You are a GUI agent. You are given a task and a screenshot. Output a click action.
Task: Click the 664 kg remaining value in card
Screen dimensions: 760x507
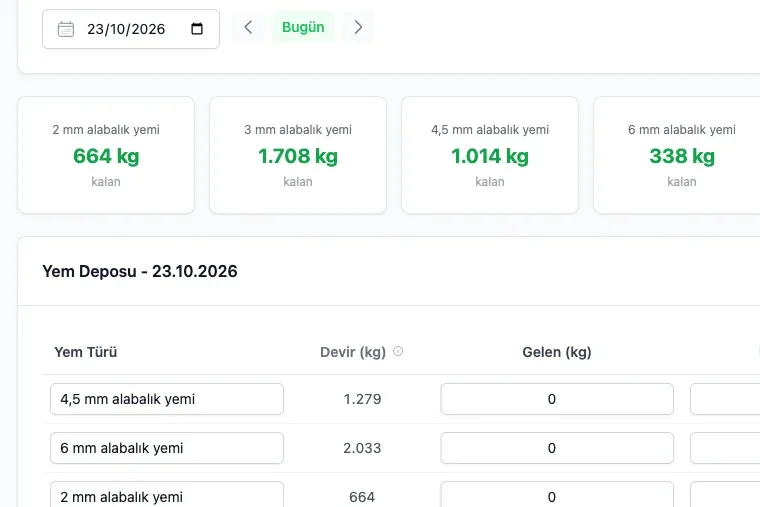point(106,156)
